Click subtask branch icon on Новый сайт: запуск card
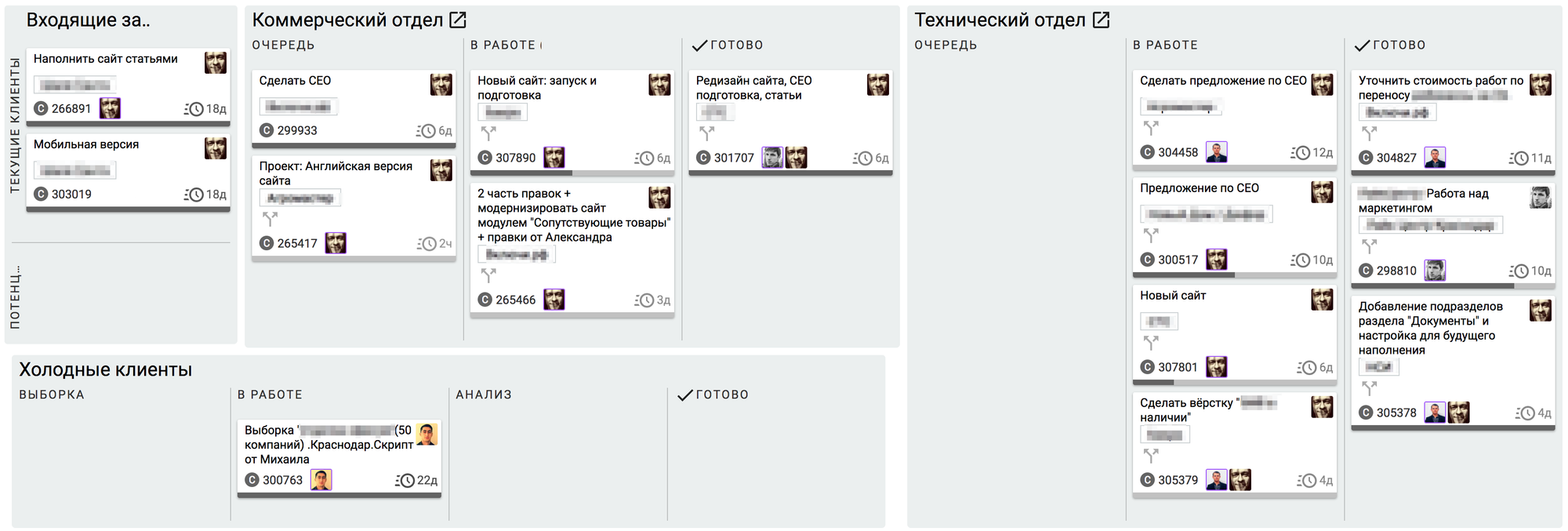This screenshot has height=531, width=1568. pyautogui.click(x=488, y=133)
